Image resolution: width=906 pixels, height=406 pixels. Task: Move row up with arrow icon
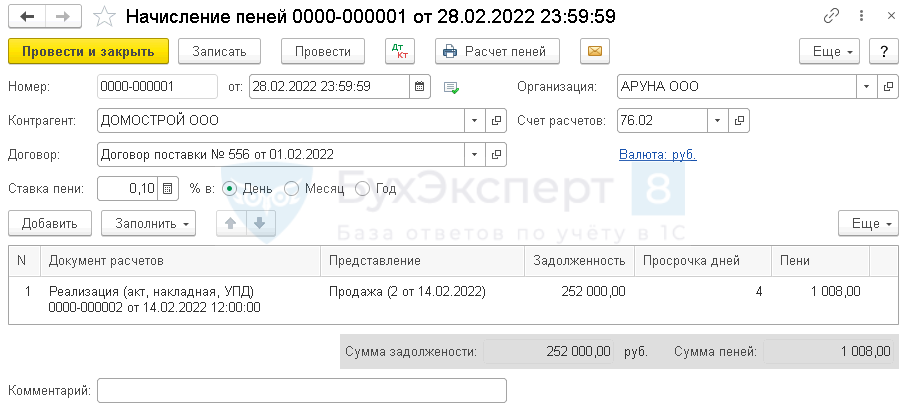pos(231,223)
